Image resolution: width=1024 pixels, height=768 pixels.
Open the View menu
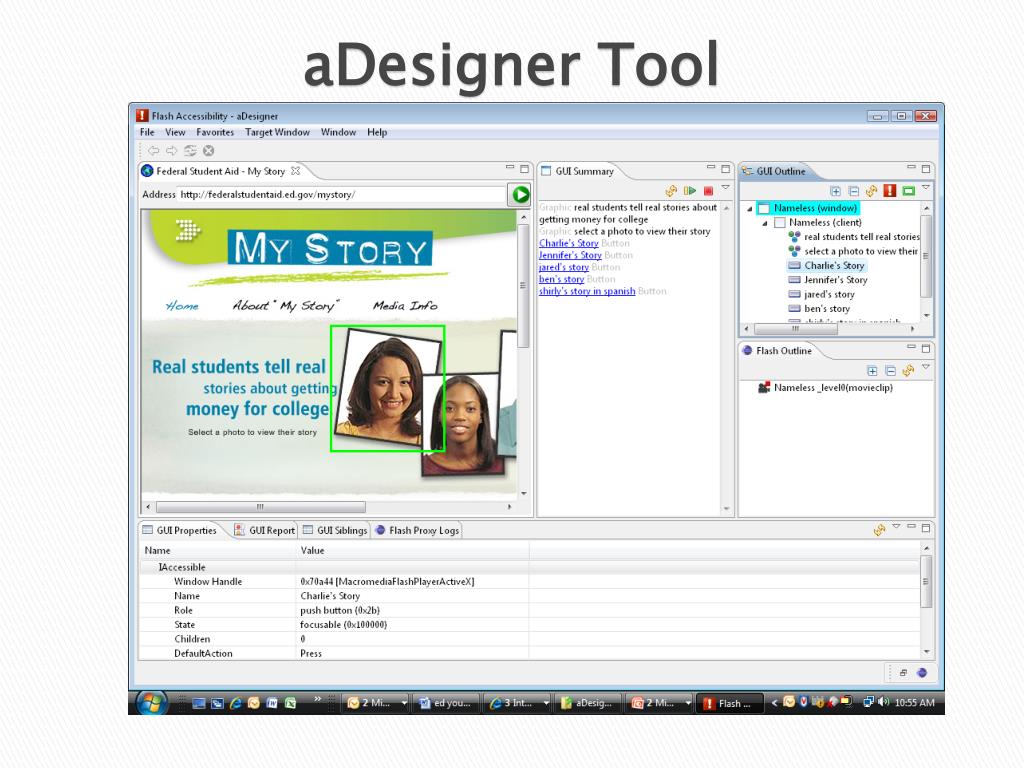click(175, 132)
